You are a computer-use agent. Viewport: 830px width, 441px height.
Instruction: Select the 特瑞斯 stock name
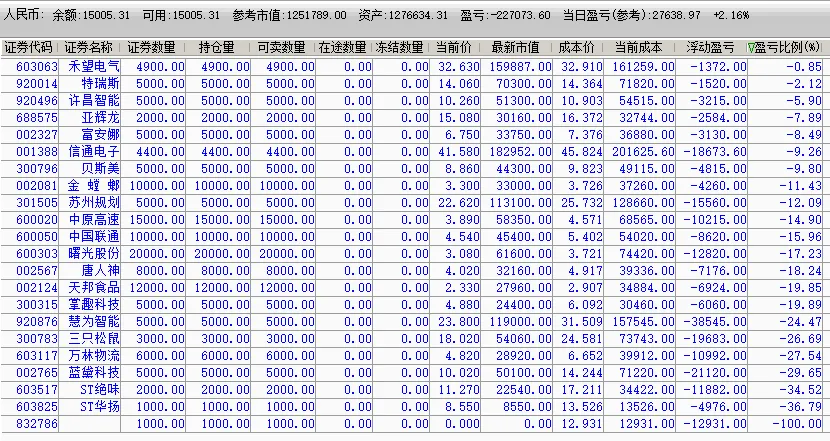[x=100, y=84]
